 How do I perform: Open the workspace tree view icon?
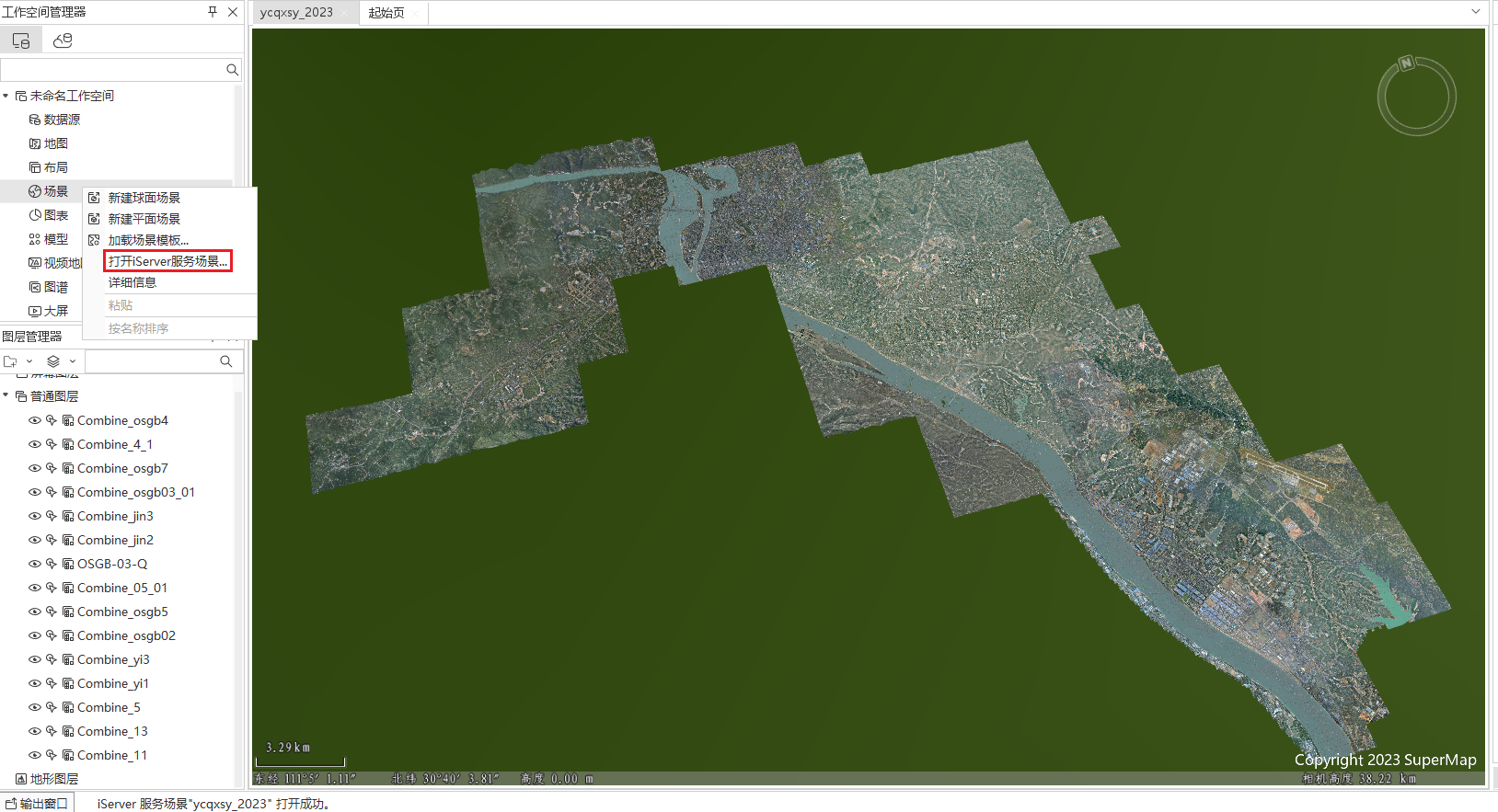[20, 40]
